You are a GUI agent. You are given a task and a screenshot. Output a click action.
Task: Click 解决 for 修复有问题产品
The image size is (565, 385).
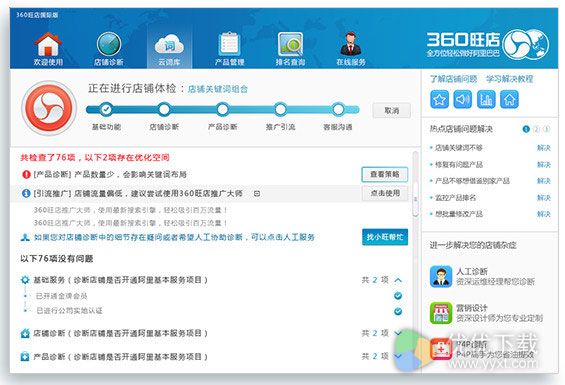[544, 165]
